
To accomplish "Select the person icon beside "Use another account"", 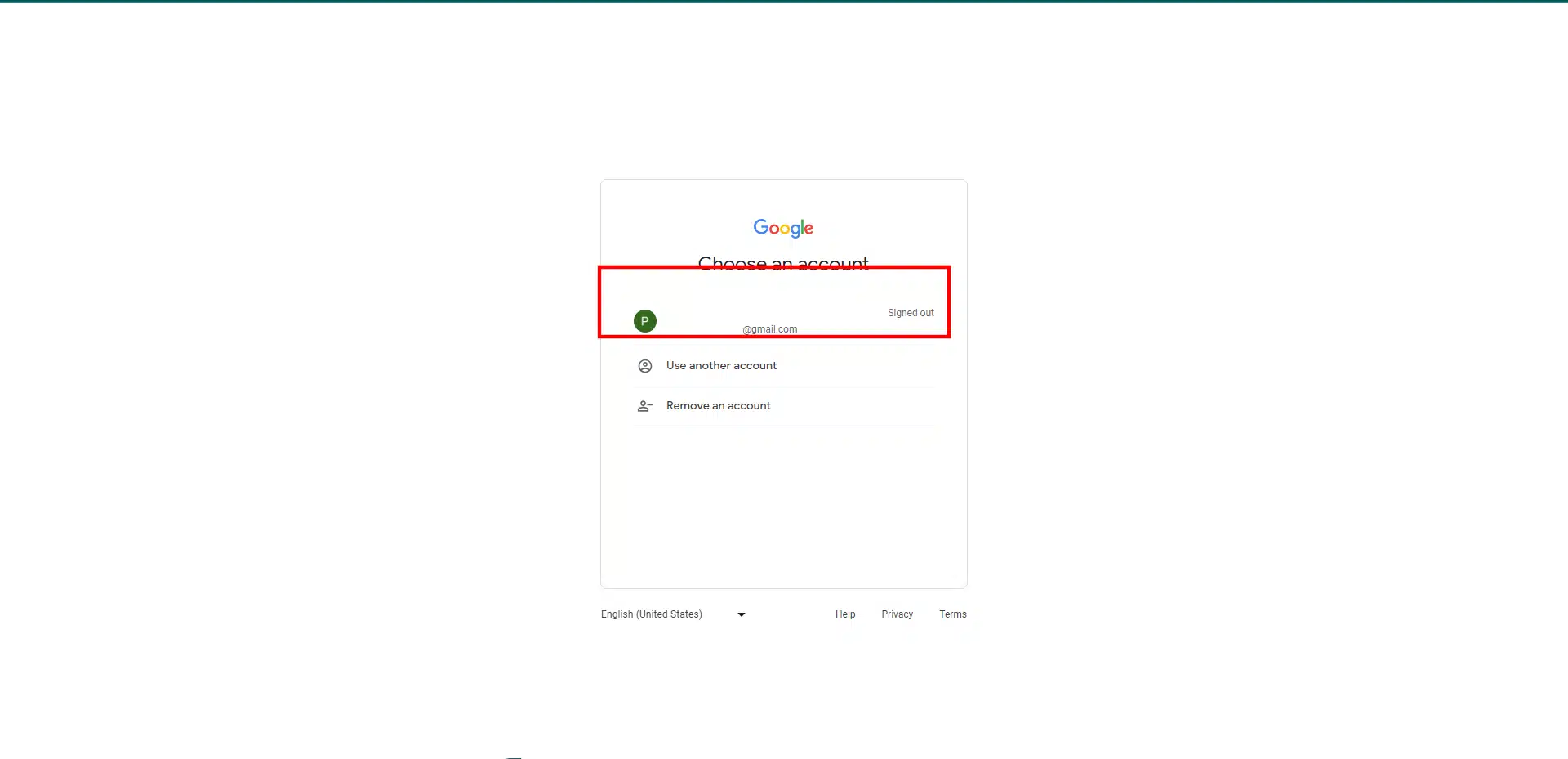I will click(x=644, y=365).
